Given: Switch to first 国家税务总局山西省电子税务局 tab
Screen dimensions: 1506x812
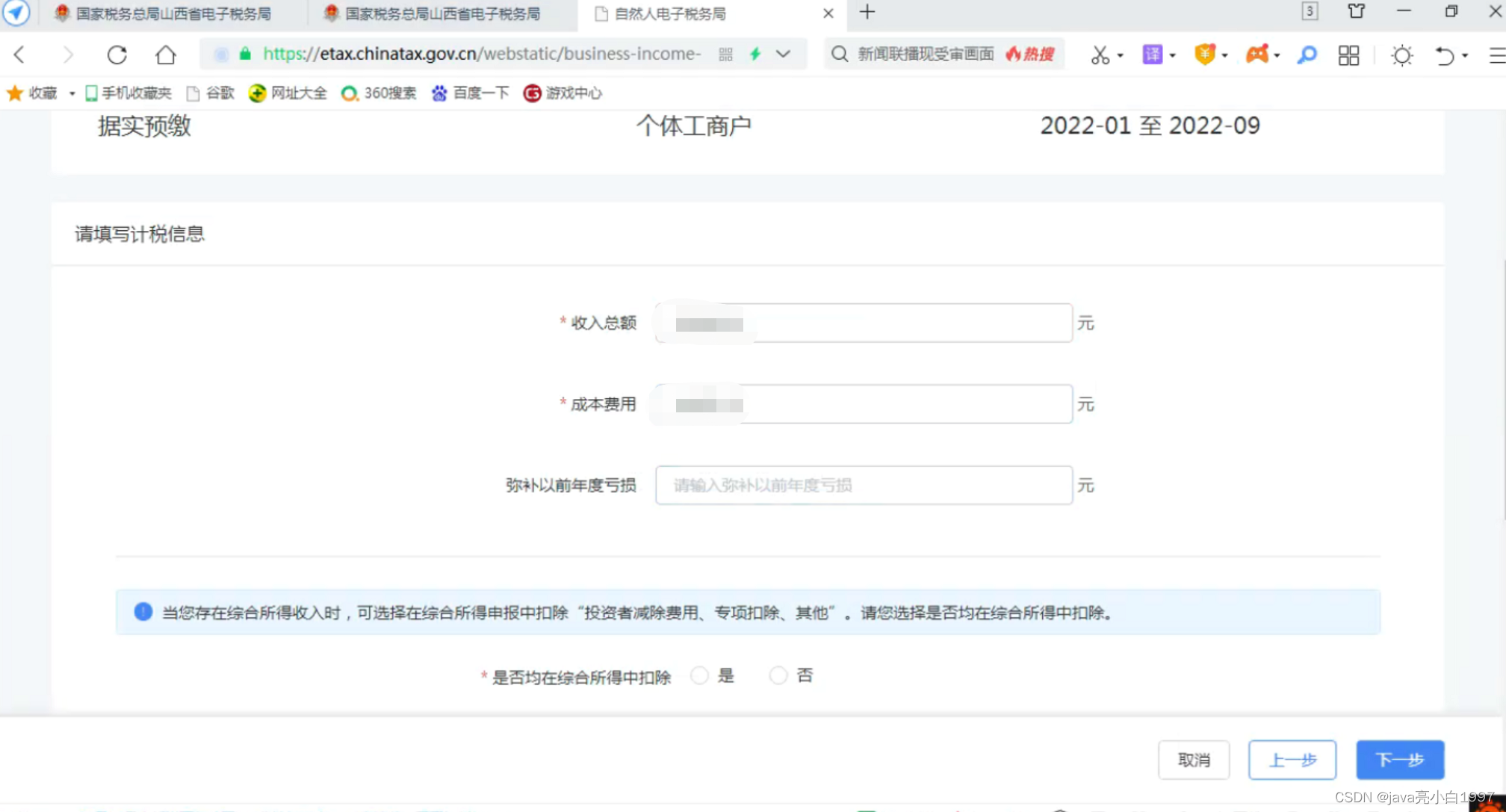Looking at the screenshot, I should point(172,13).
